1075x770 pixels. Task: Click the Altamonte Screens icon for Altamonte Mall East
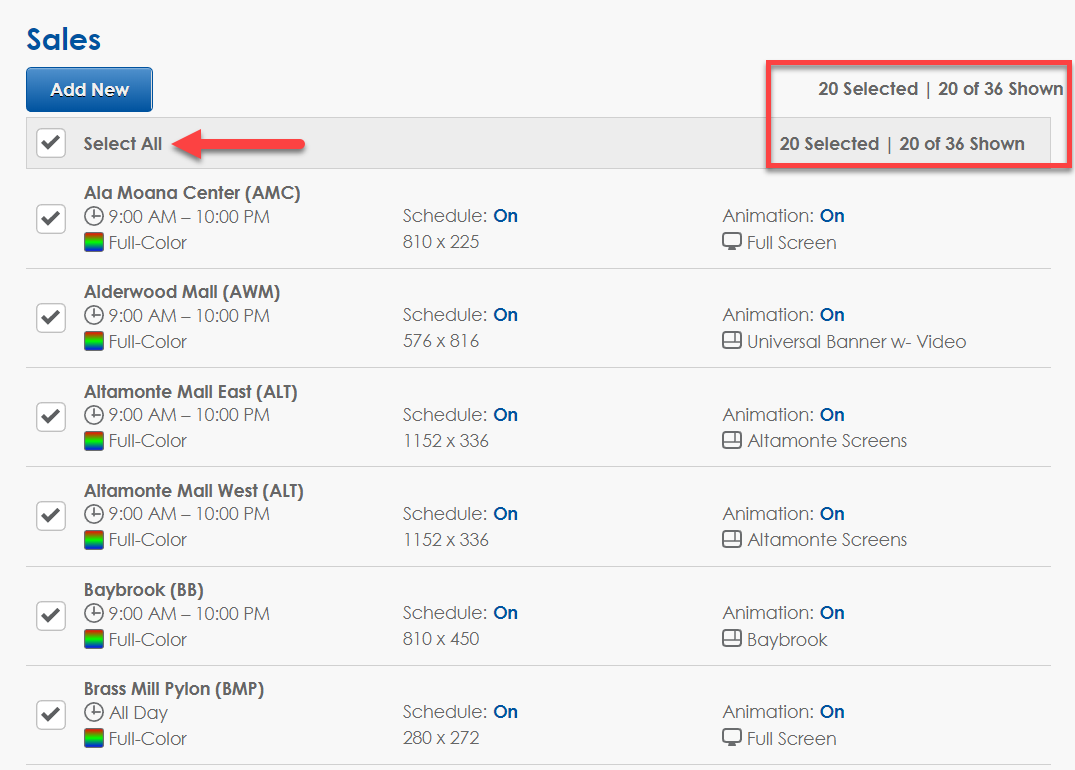tap(732, 440)
